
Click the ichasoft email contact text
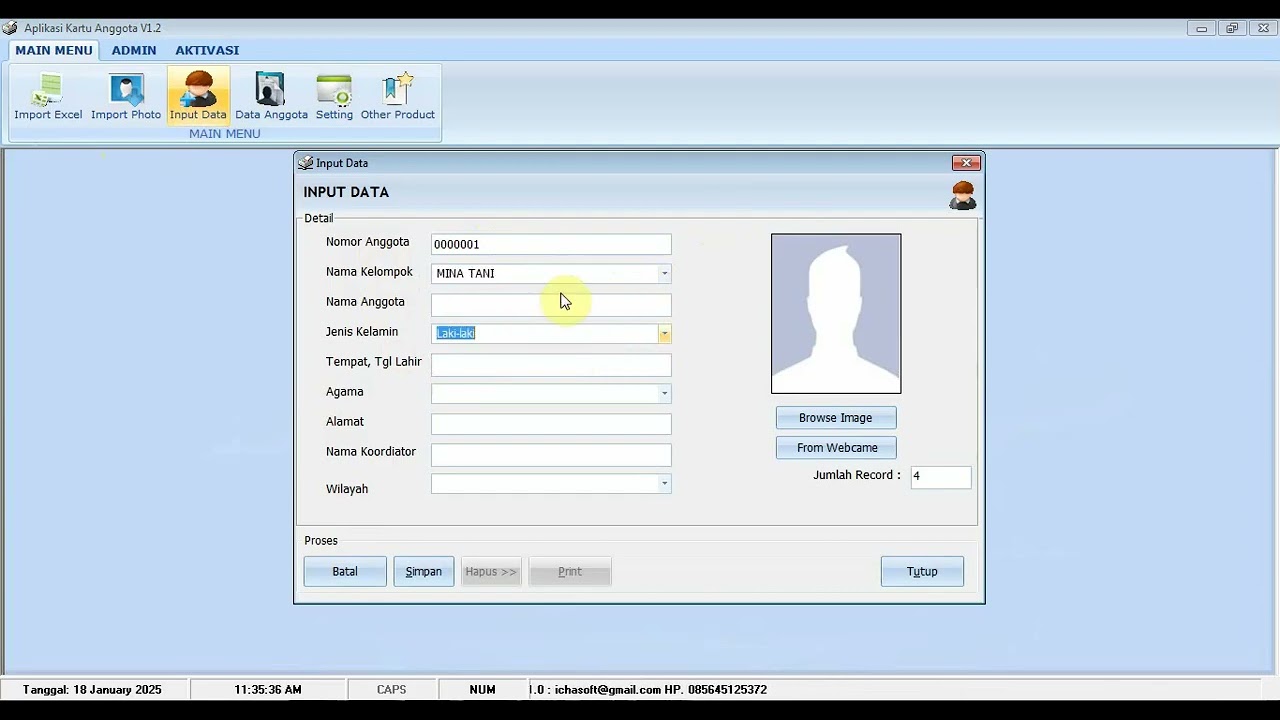click(x=649, y=690)
